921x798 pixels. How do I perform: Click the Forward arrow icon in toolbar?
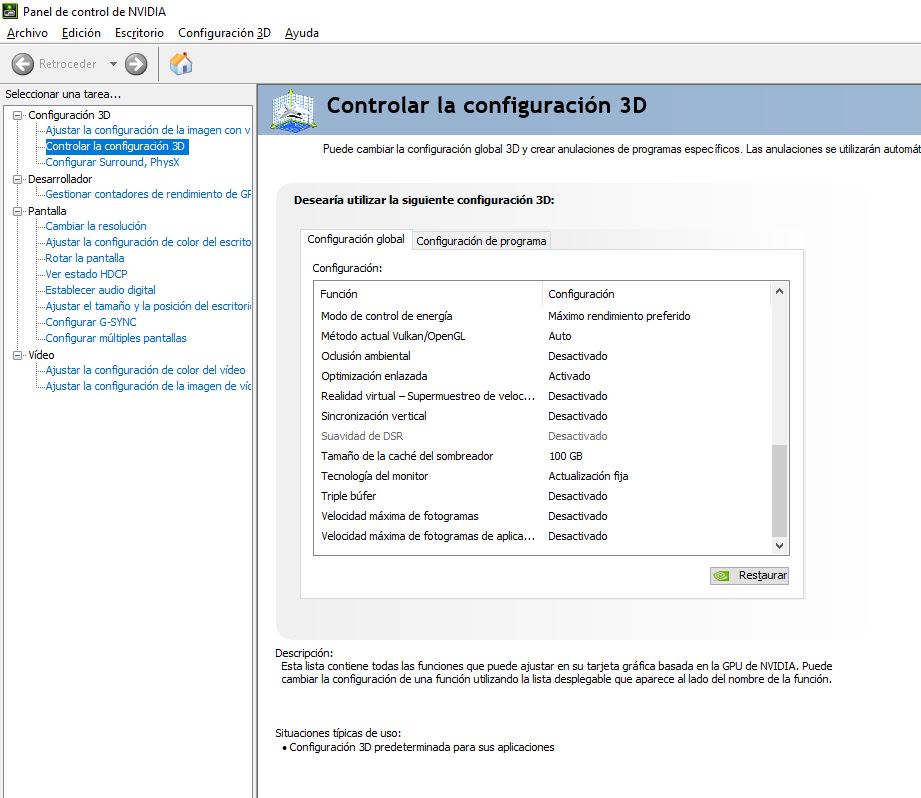(x=136, y=63)
